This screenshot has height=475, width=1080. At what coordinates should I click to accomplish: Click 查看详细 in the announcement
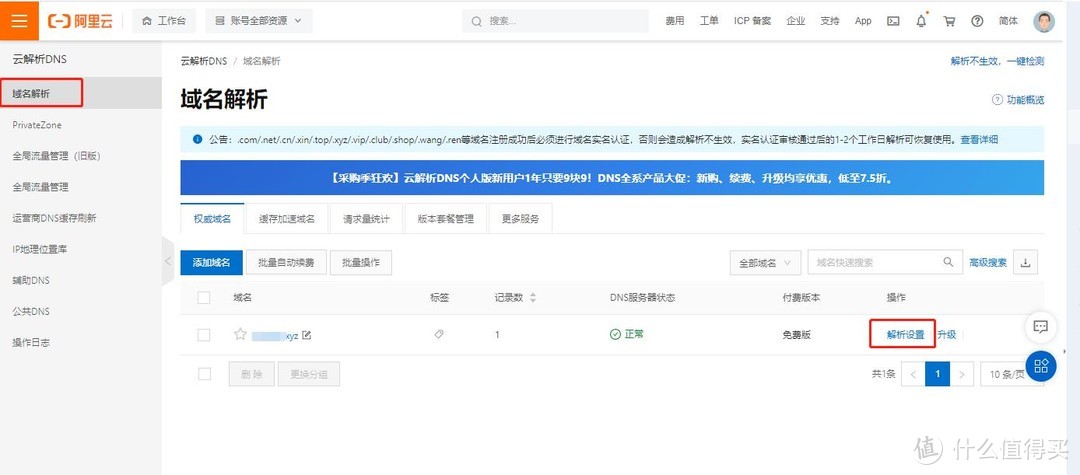point(979,139)
